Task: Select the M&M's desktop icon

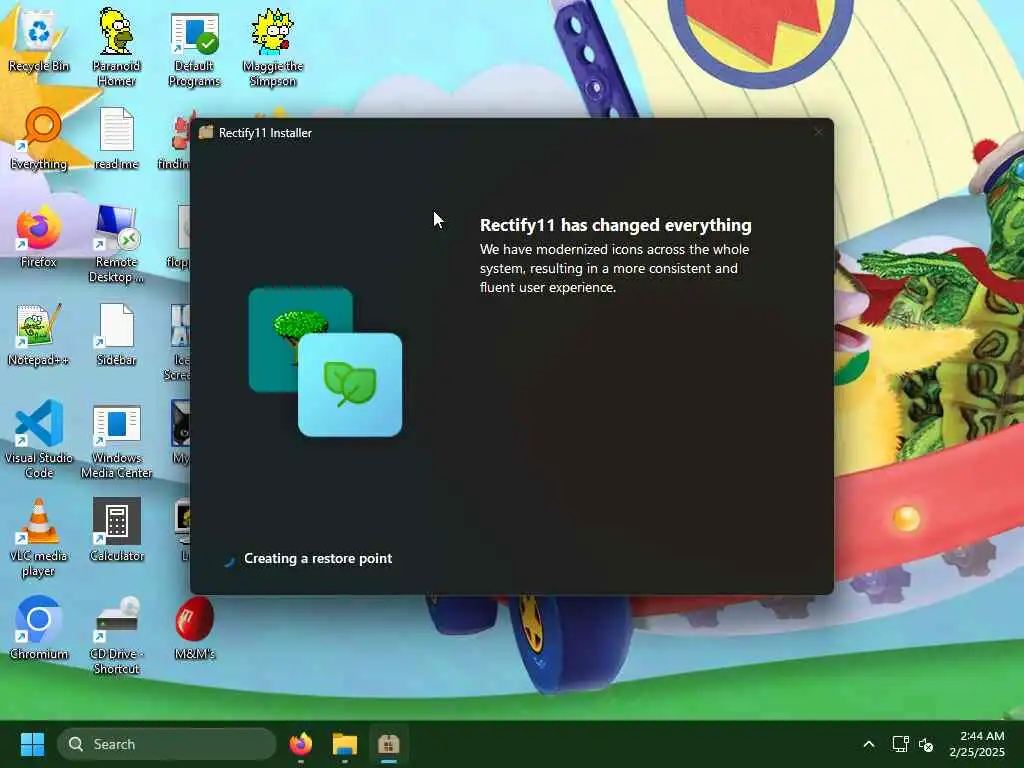Action: (194, 629)
